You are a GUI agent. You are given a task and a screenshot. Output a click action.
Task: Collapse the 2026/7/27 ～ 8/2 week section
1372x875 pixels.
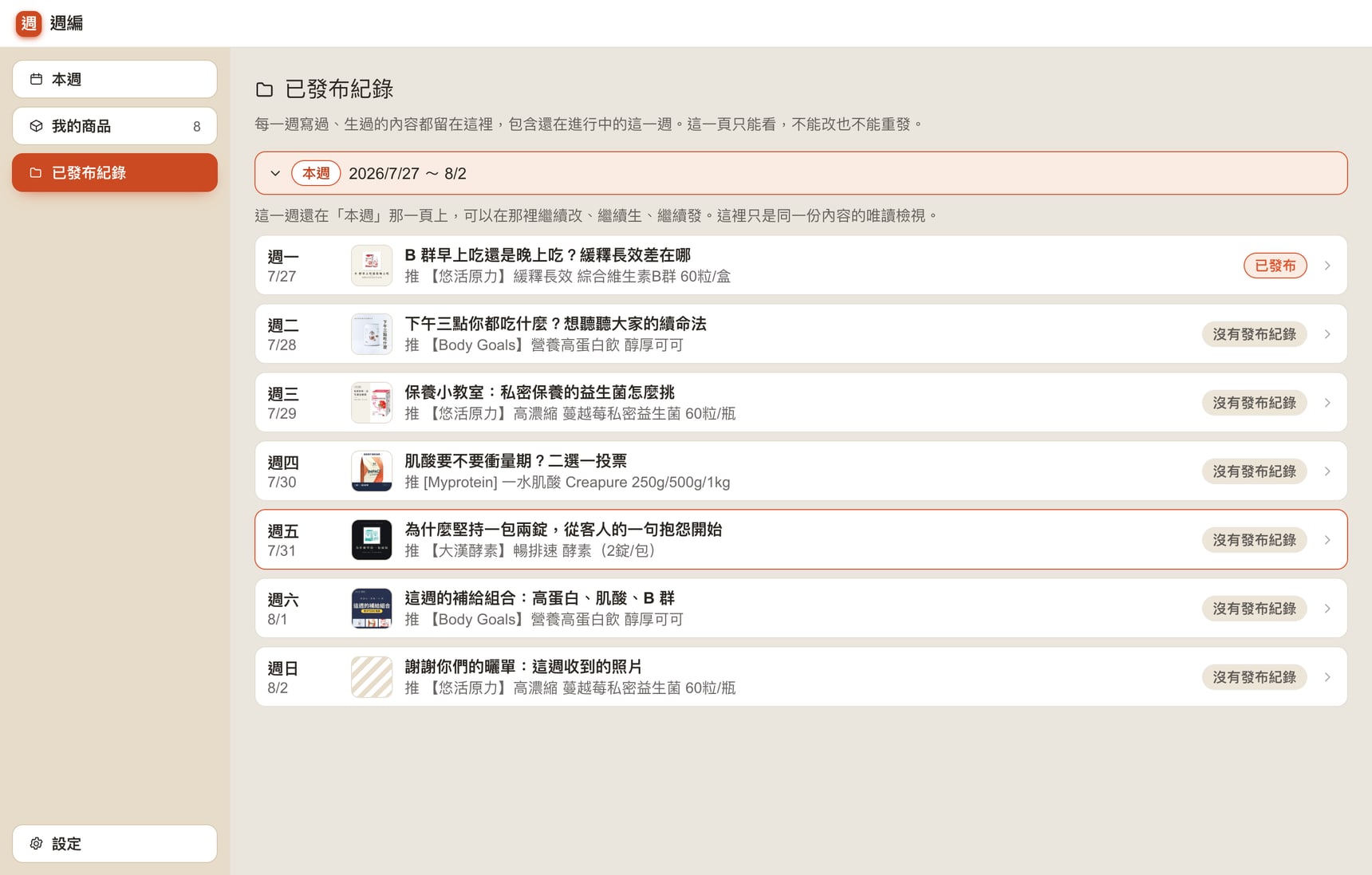(275, 173)
